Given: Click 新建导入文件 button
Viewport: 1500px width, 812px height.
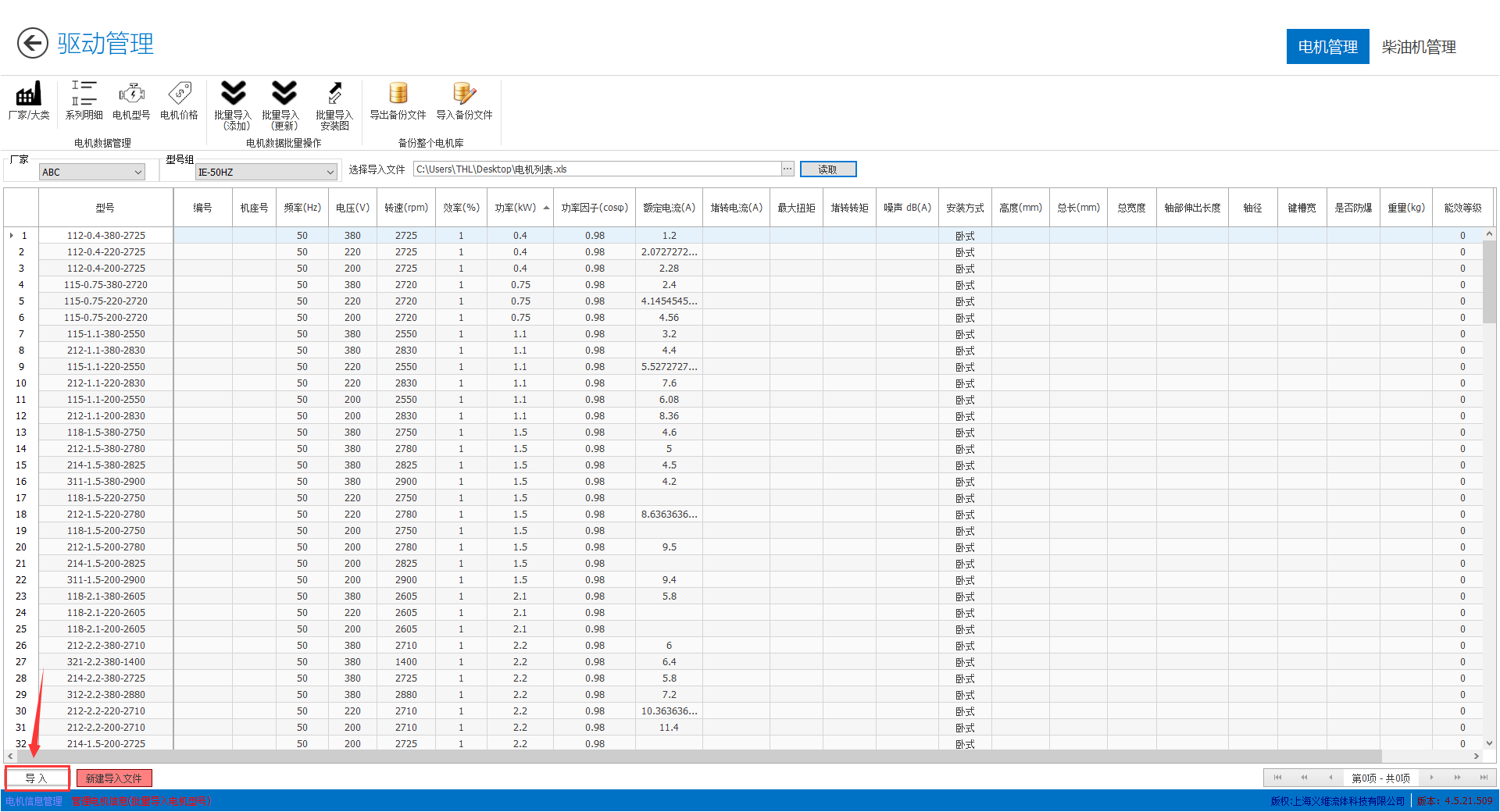Looking at the screenshot, I should pyautogui.click(x=114, y=778).
